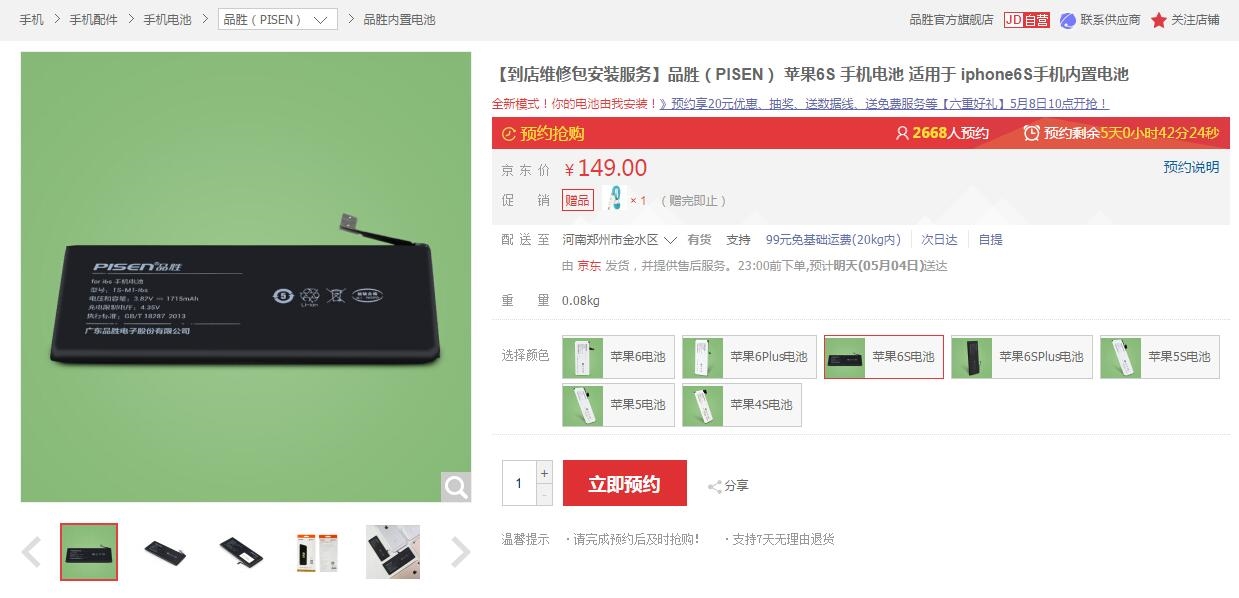Expand the delivery region 河南郑州市金水区 dropdown
This screenshot has width=1239, height=598.
620,240
